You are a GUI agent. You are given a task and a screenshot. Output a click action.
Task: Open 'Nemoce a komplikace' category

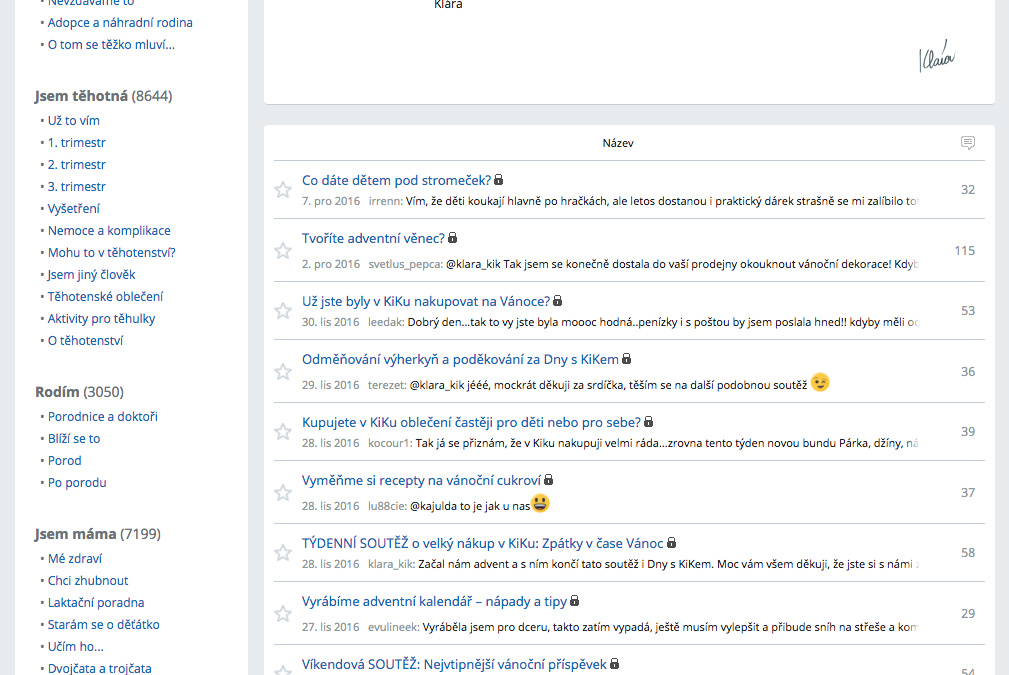click(109, 230)
